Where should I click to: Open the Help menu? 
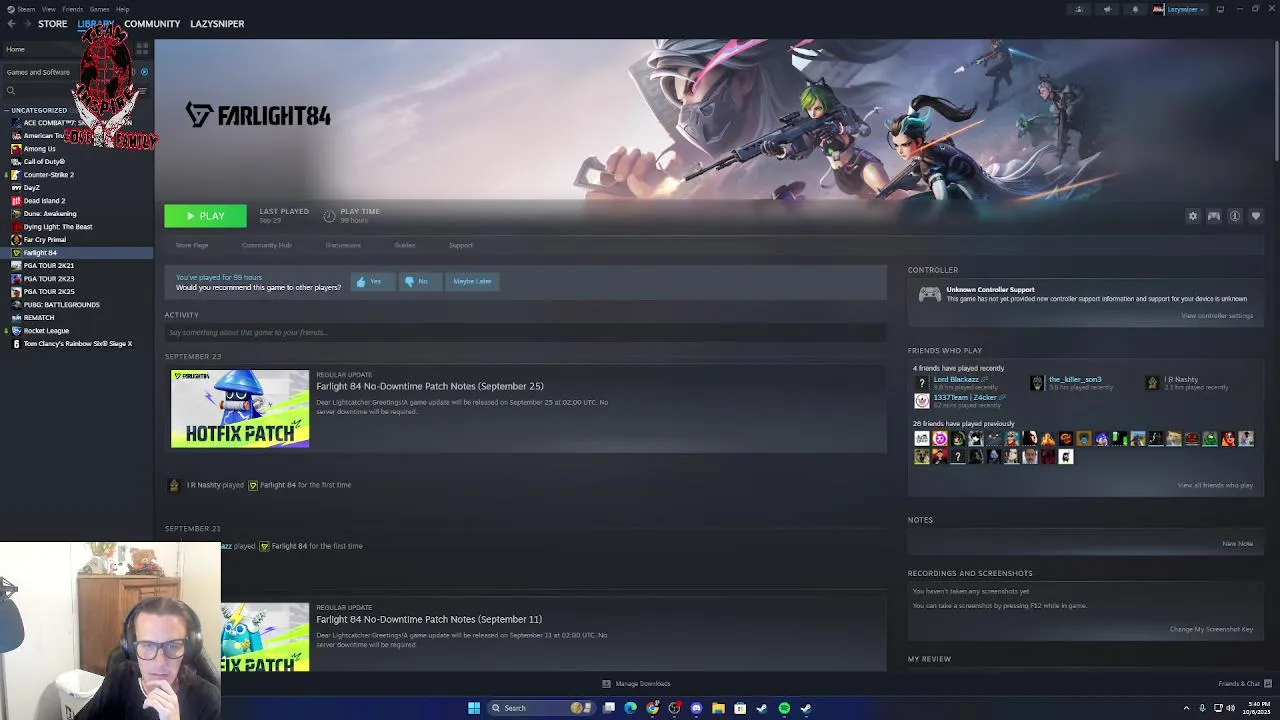pos(122,9)
